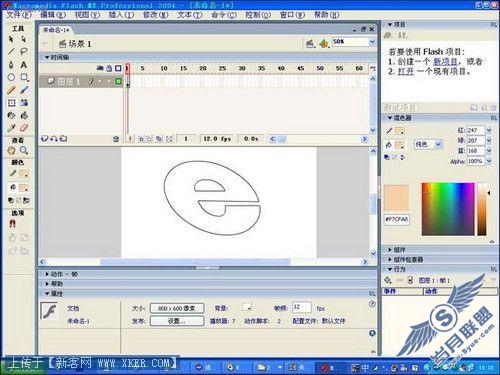The width and height of the screenshot is (500, 375).
Task: Select the Pencil tool
Action: pyautogui.click(x=11, y=90)
